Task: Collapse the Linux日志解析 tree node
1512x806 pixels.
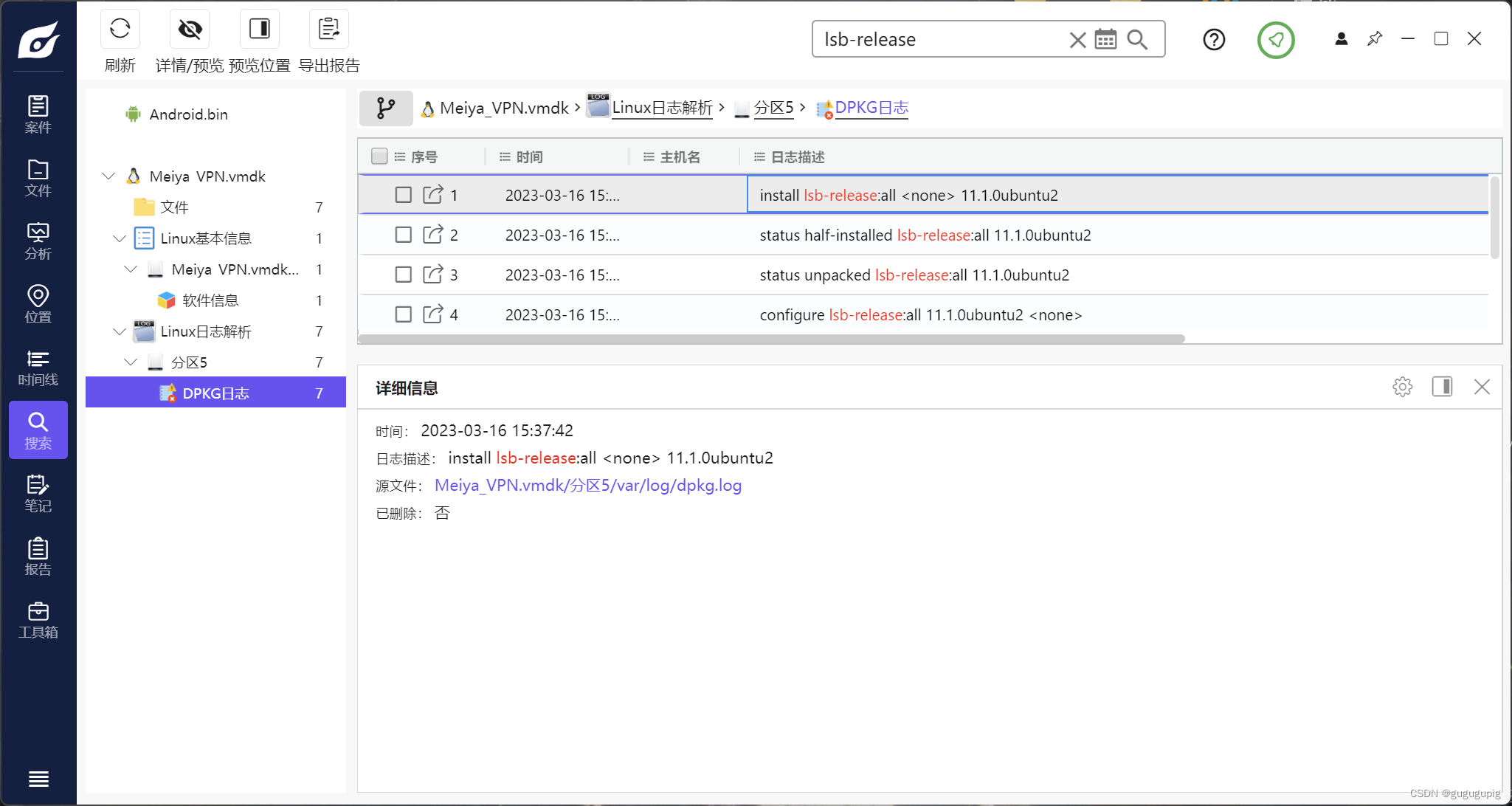Action: pos(120,331)
